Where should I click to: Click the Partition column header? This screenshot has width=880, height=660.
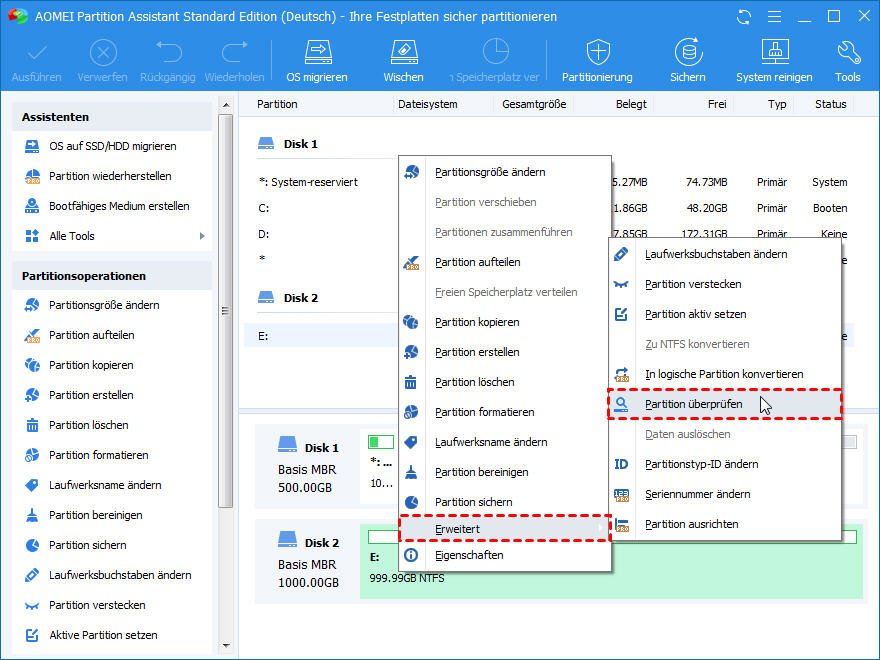point(277,104)
